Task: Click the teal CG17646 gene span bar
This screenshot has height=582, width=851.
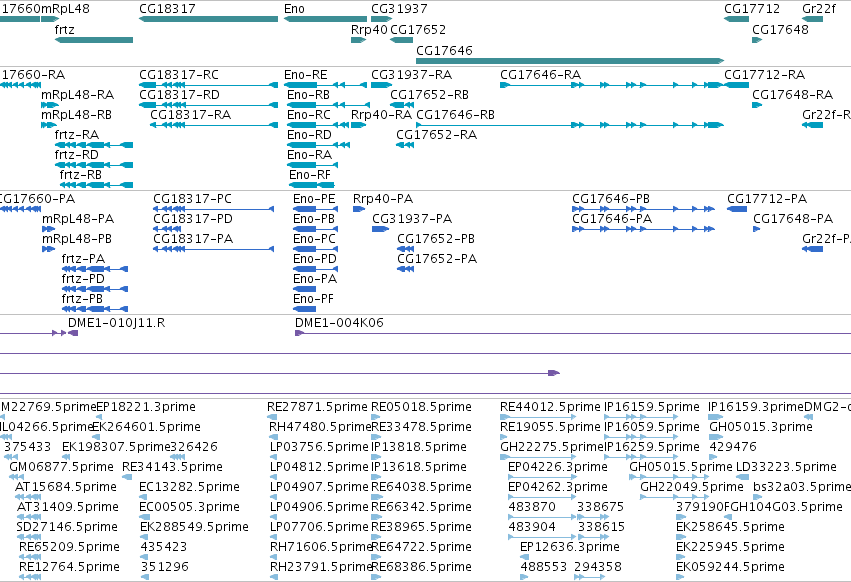Action: pos(570,61)
